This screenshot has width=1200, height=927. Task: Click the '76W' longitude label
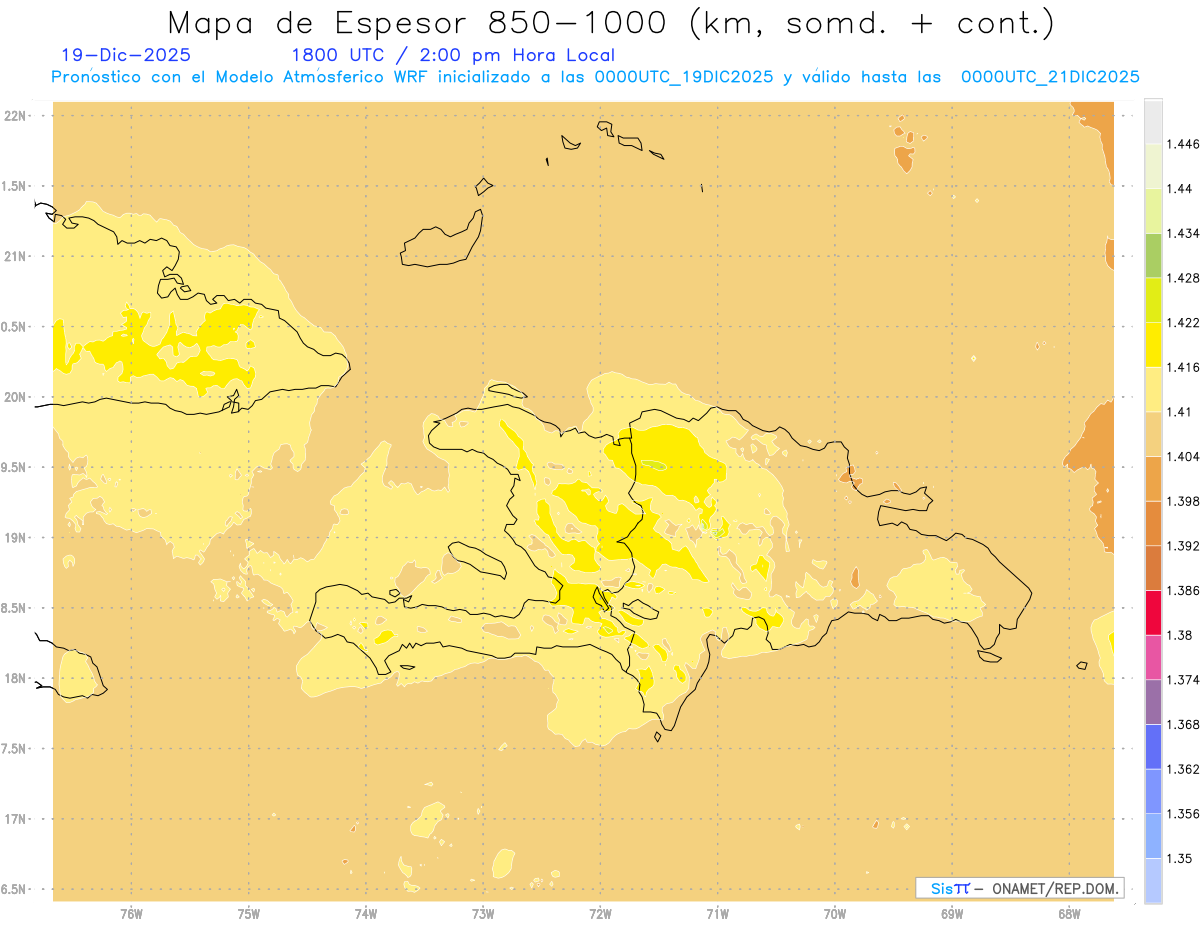pyautogui.click(x=131, y=914)
